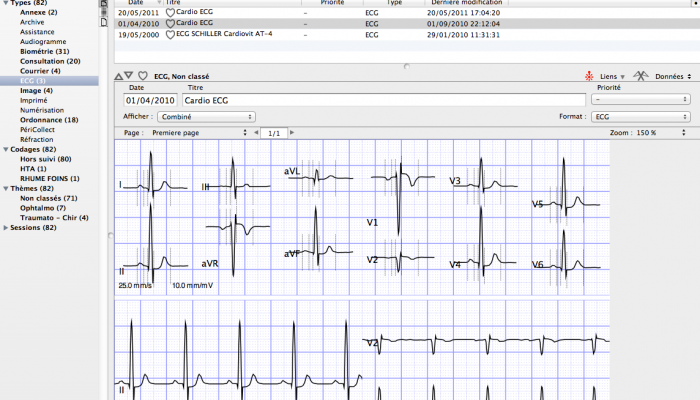
Task: Click the aVL lead trace on ECG
Action: pyautogui.click(x=321, y=179)
